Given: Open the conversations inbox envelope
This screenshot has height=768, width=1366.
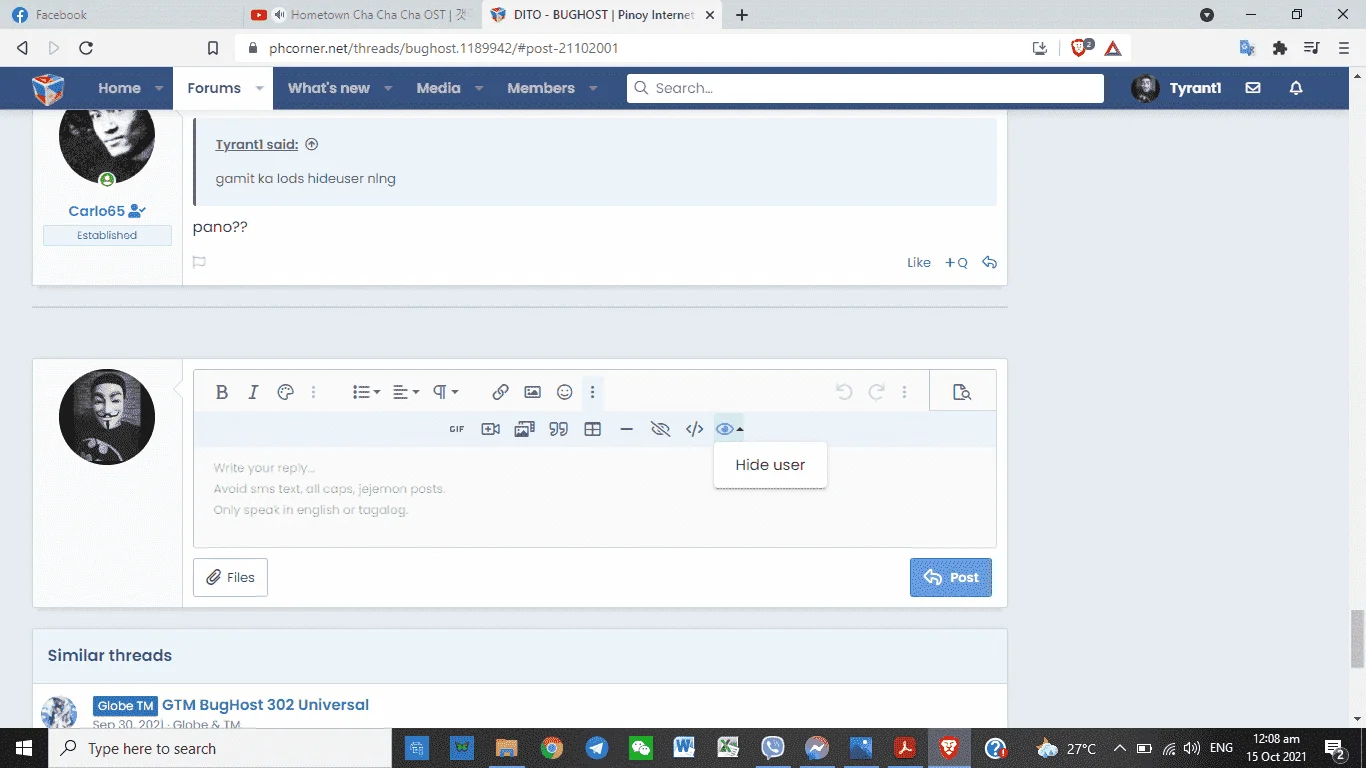Looking at the screenshot, I should 1253,88.
